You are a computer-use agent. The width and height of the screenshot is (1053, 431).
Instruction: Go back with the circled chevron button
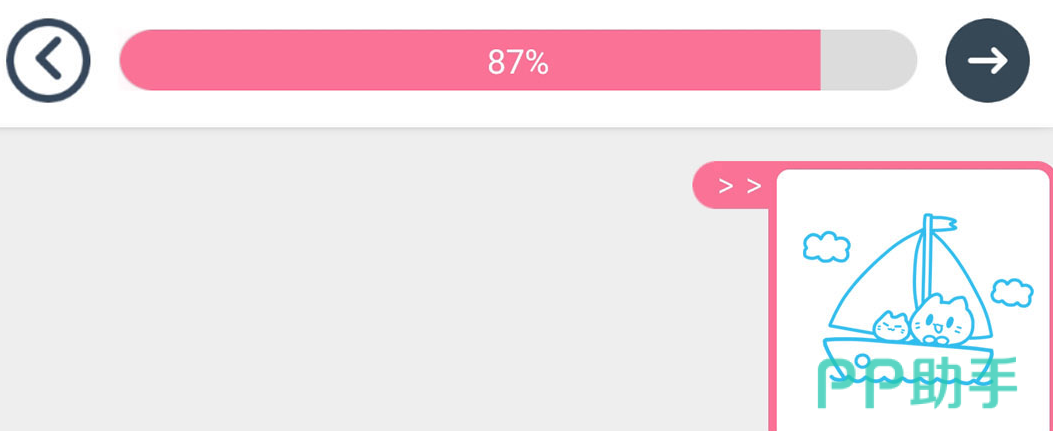coord(48,61)
